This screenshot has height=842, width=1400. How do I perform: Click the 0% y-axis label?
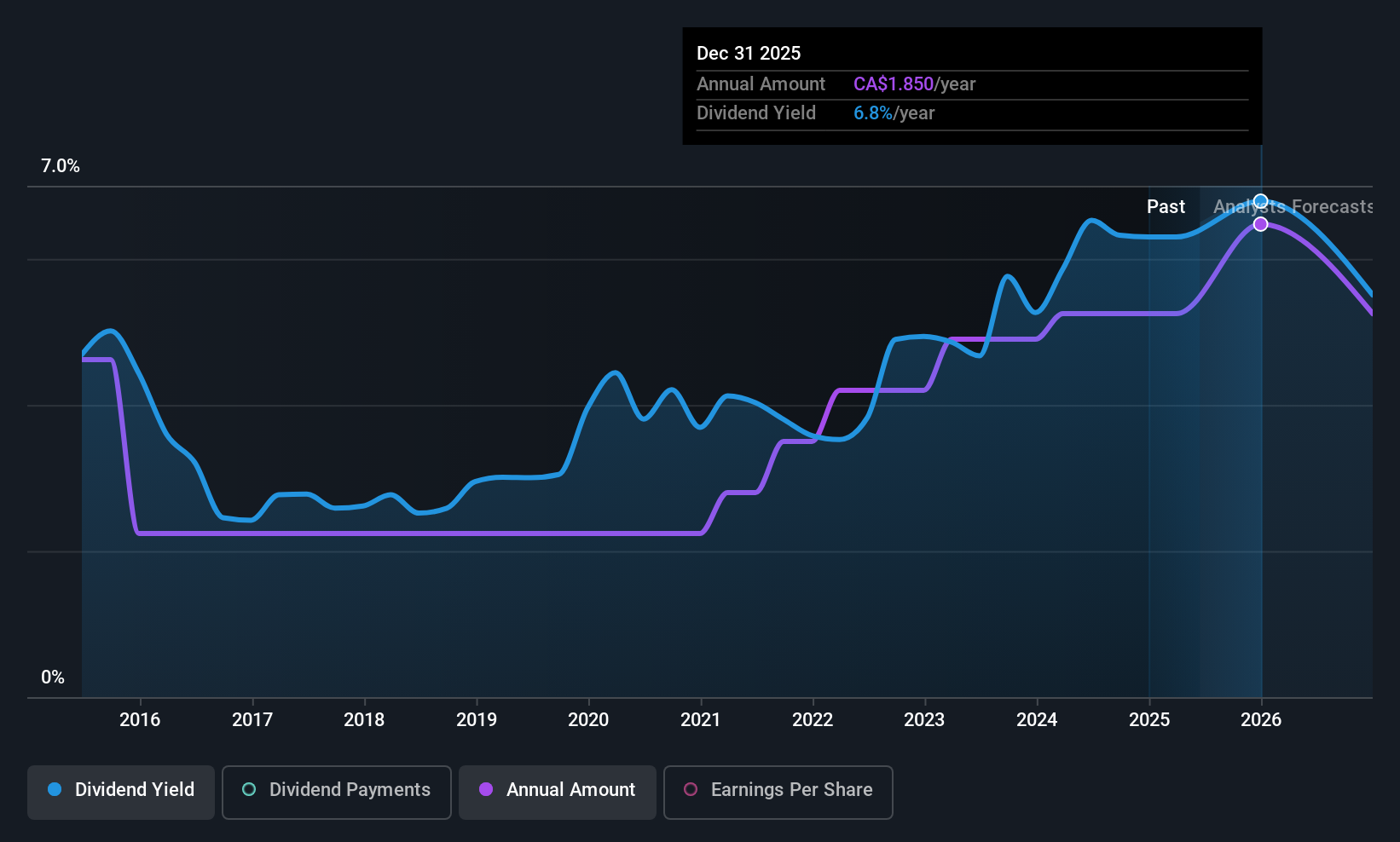coord(53,678)
